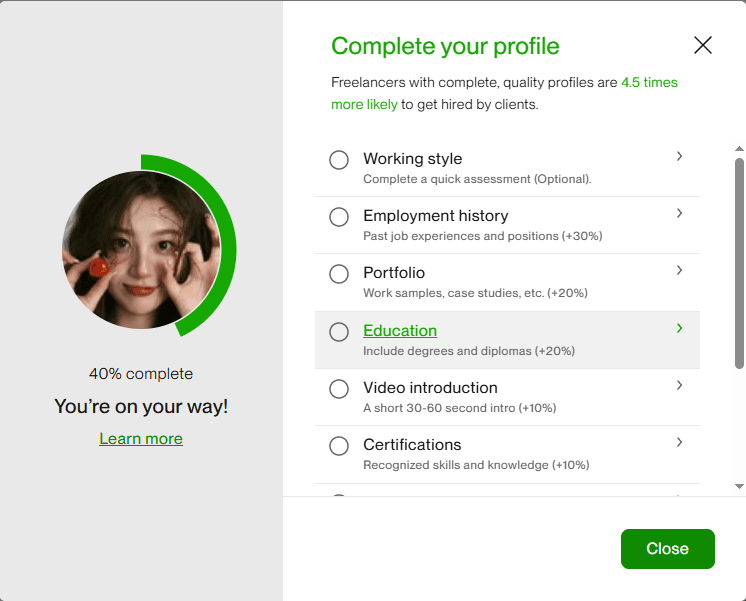Click 'Recognized skills and knowledge (+10%)' text

tap(476, 465)
